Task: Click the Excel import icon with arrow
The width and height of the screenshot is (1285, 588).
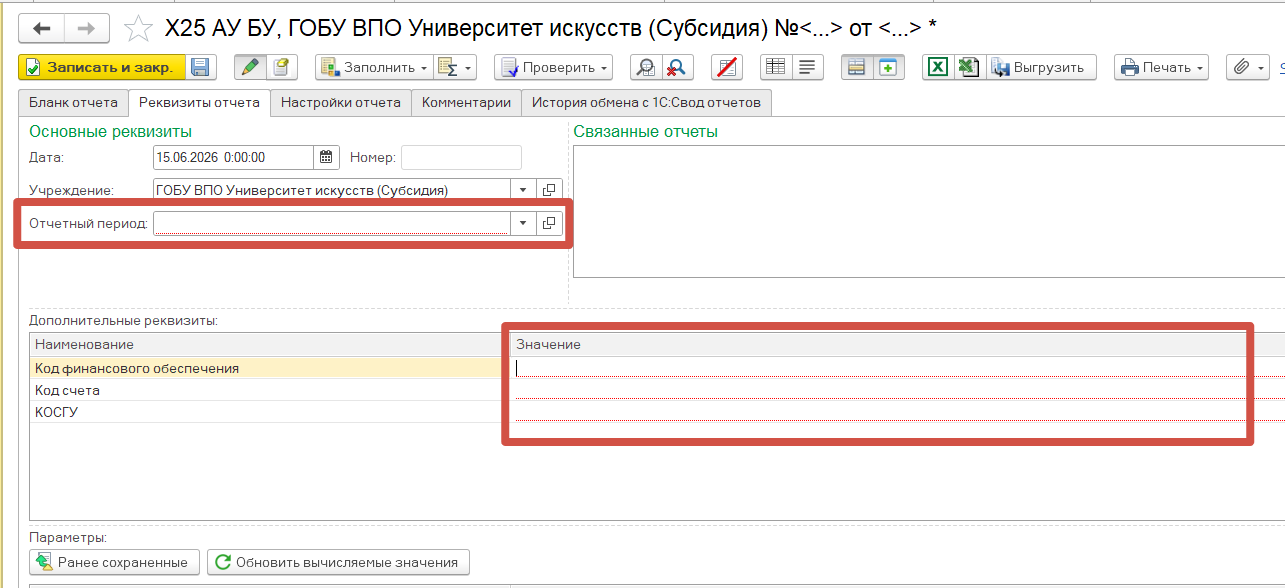Action: (968, 67)
